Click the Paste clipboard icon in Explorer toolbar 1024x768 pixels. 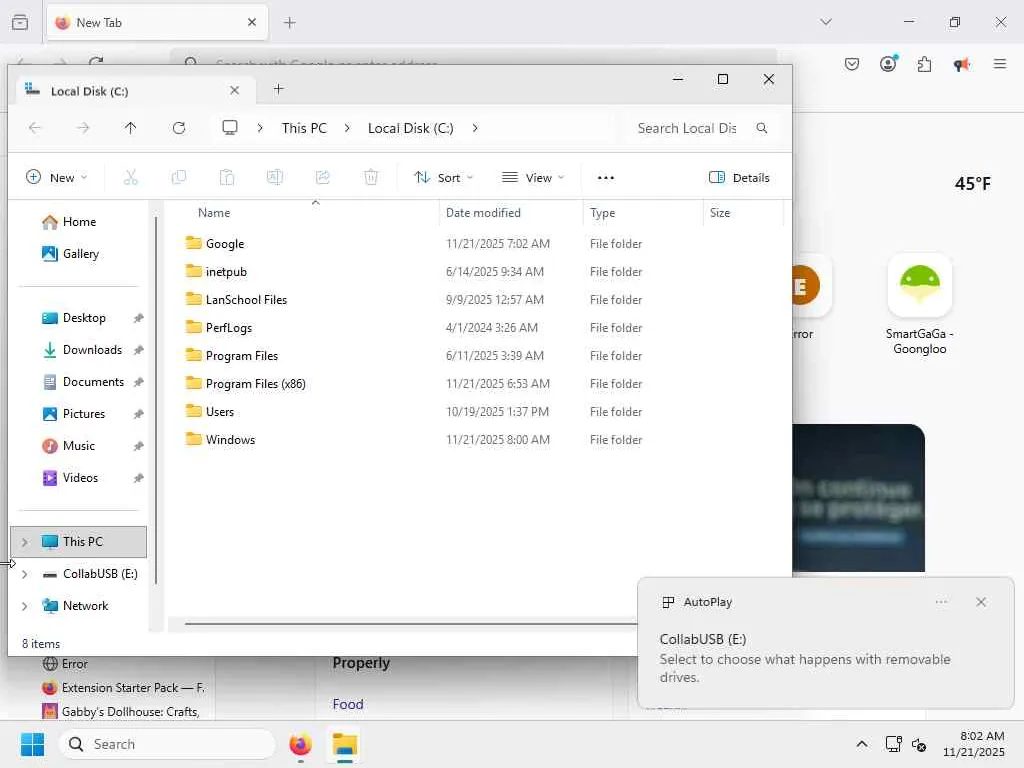click(x=227, y=177)
